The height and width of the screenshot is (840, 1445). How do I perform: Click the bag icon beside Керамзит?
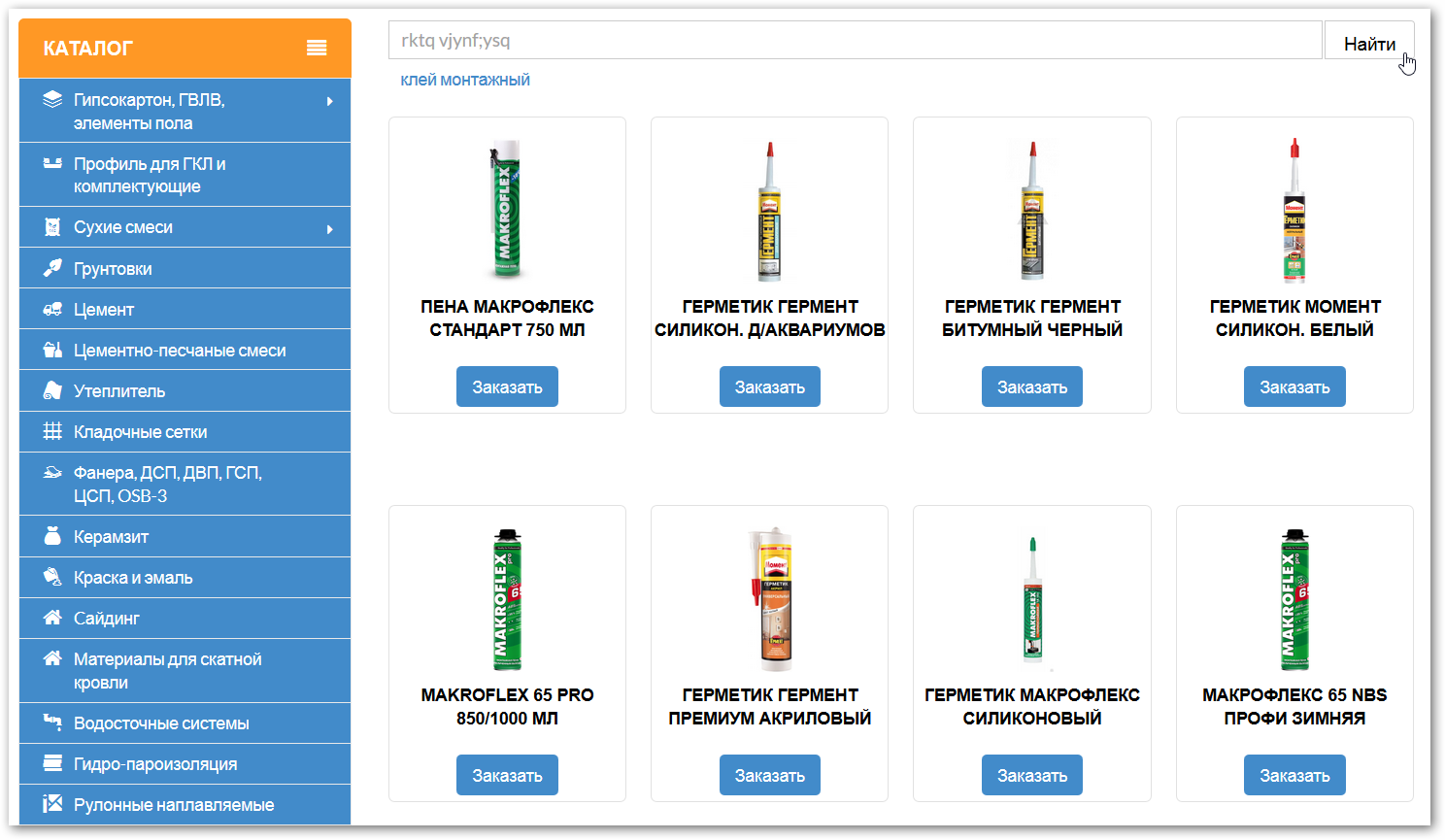pos(52,536)
